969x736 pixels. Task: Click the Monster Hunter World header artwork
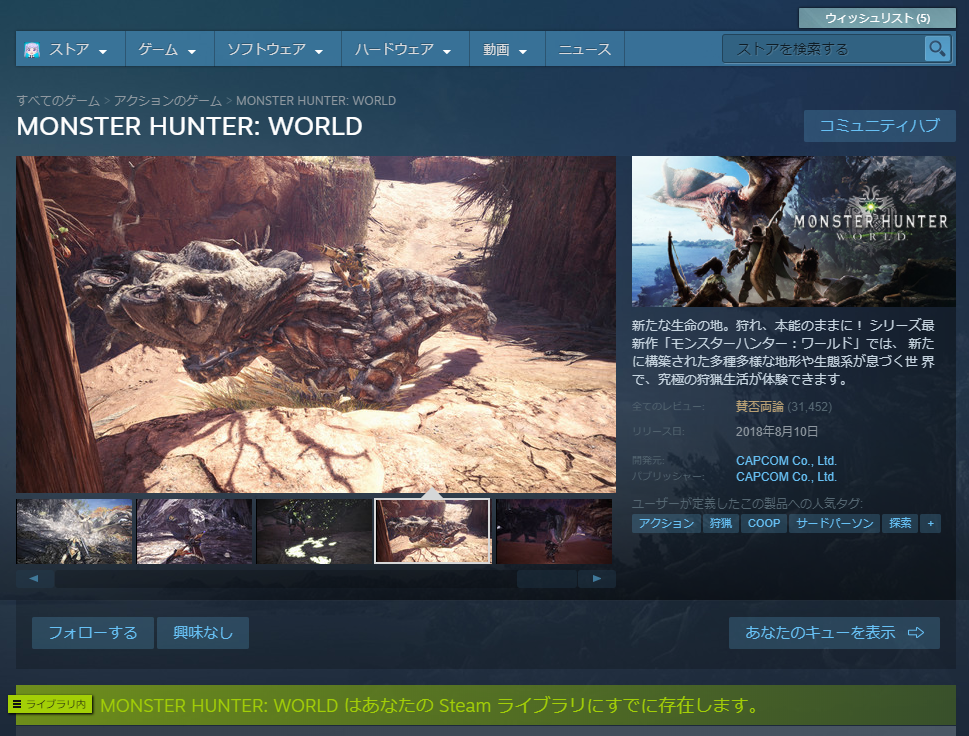[793, 231]
